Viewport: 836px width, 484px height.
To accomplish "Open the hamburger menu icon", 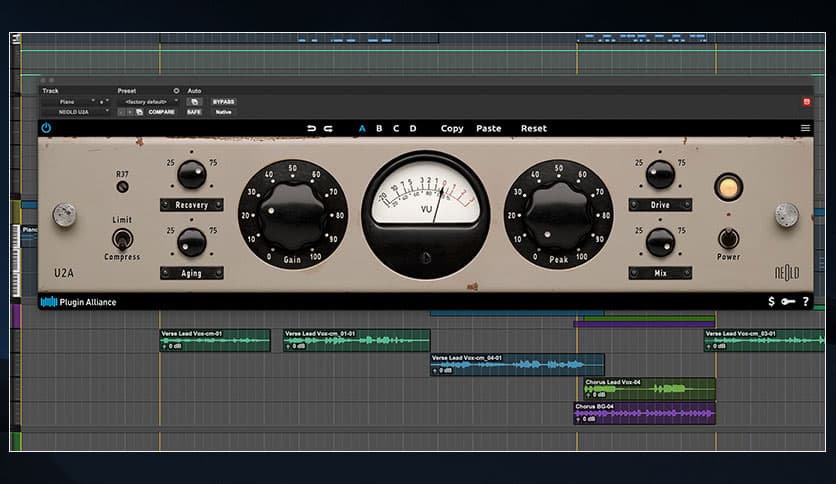I will (x=805, y=128).
